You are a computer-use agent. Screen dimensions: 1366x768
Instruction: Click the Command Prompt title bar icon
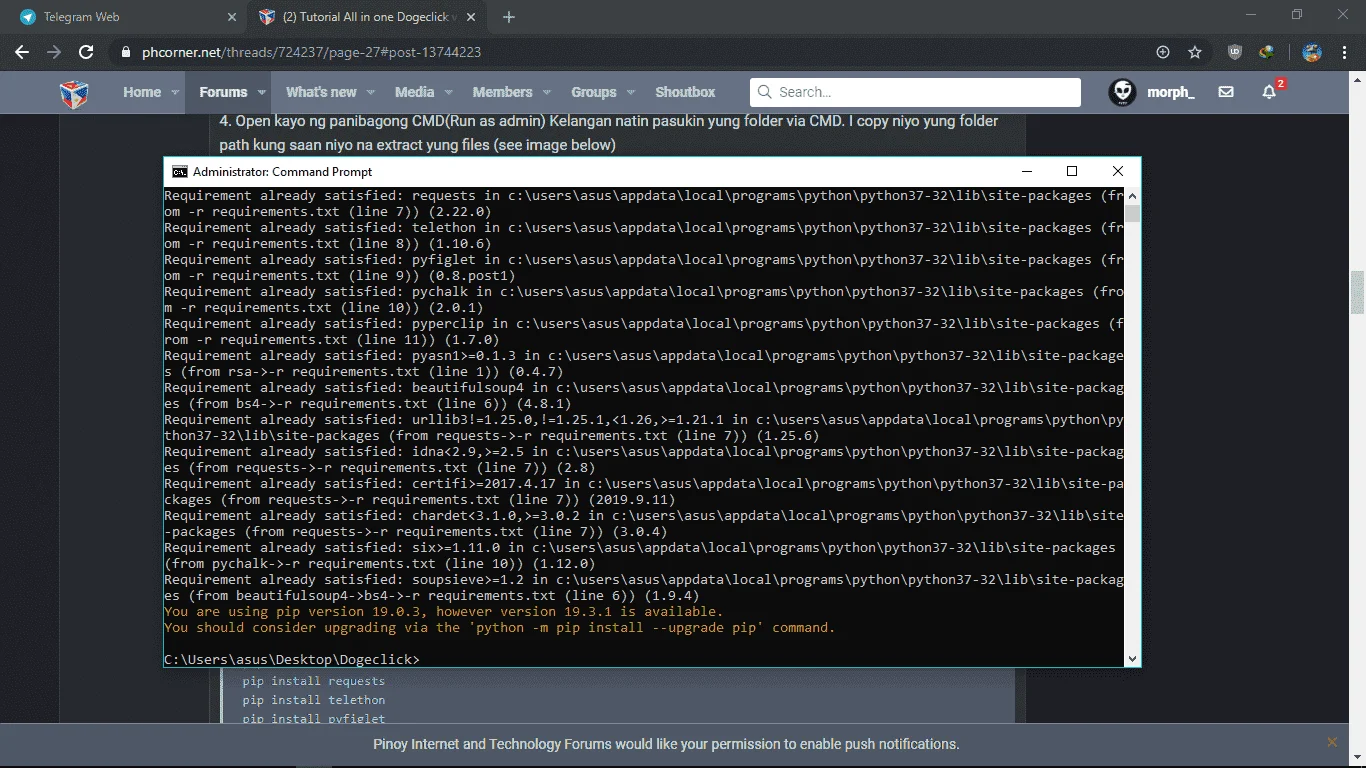coord(179,172)
